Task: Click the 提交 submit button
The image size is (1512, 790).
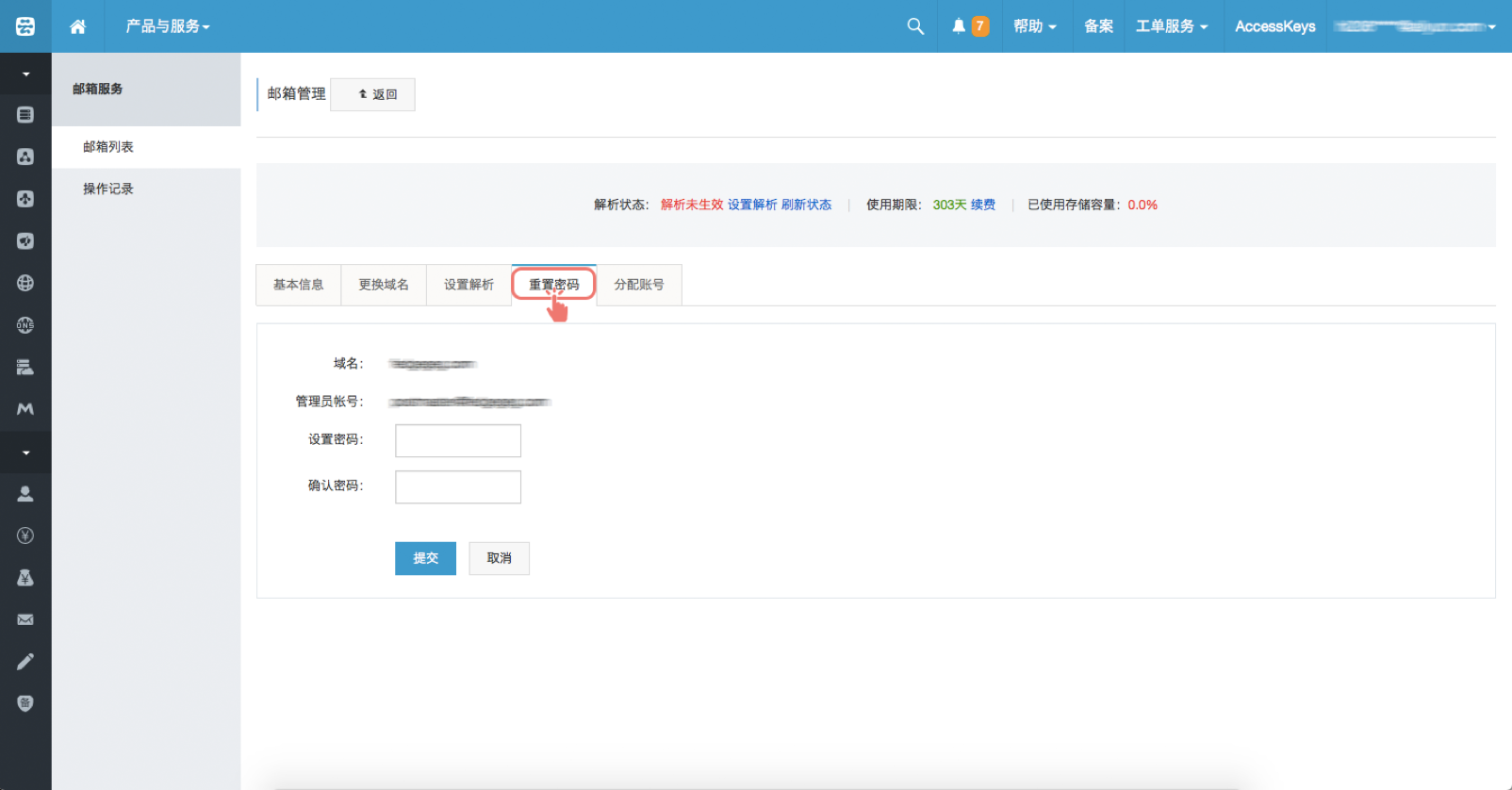Action: click(x=425, y=558)
